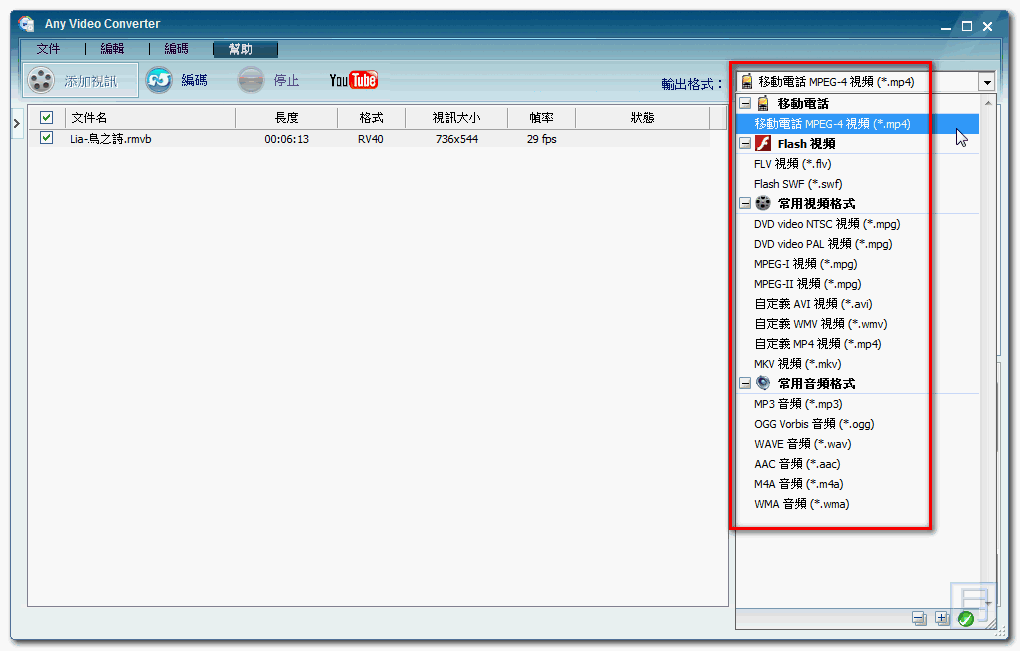The width and height of the screenshot is (1020, 651).
Task: Click the 編碼 (Encode) toolbar icon
Action: click(160, 79)
